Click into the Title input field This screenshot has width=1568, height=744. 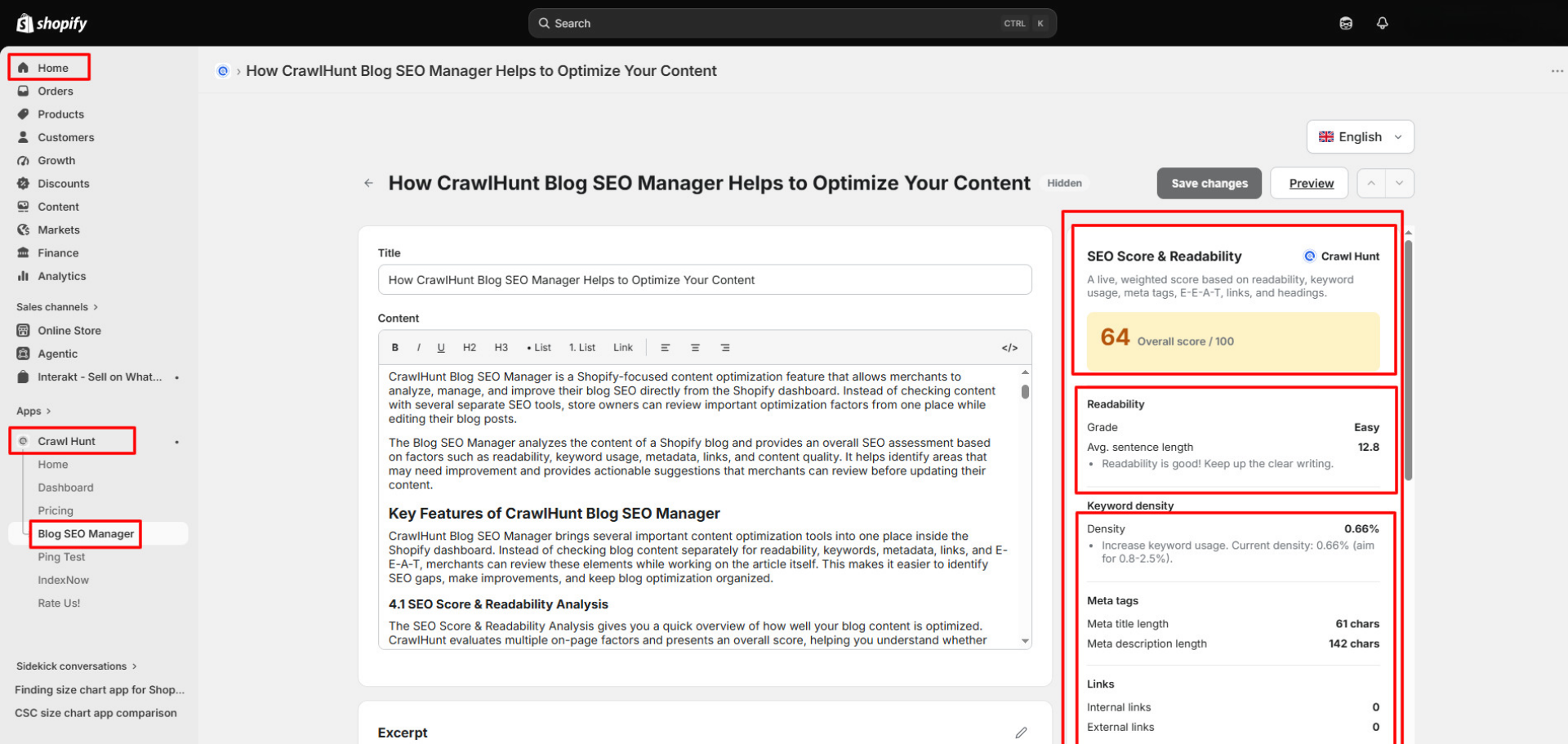point(705,280)
